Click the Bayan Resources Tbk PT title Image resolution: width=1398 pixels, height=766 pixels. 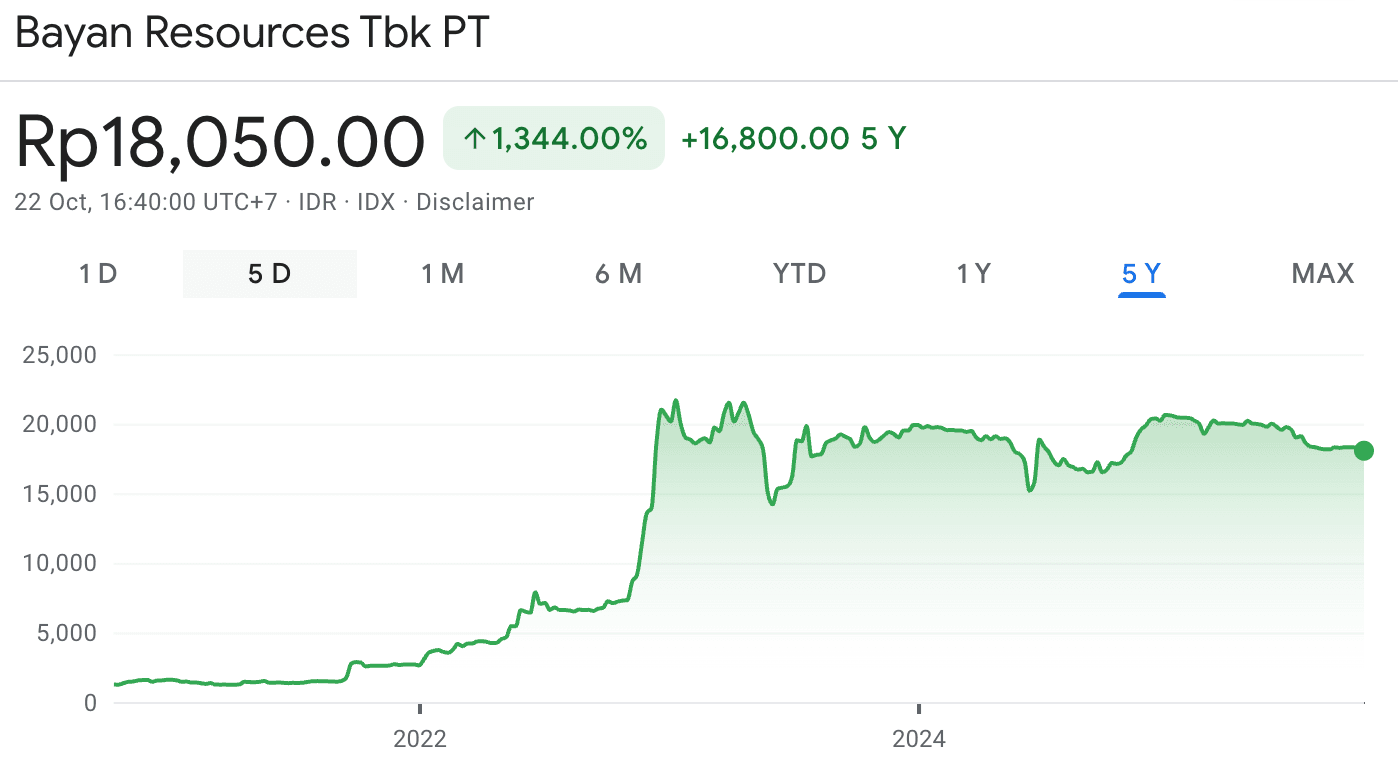[250, 33]
